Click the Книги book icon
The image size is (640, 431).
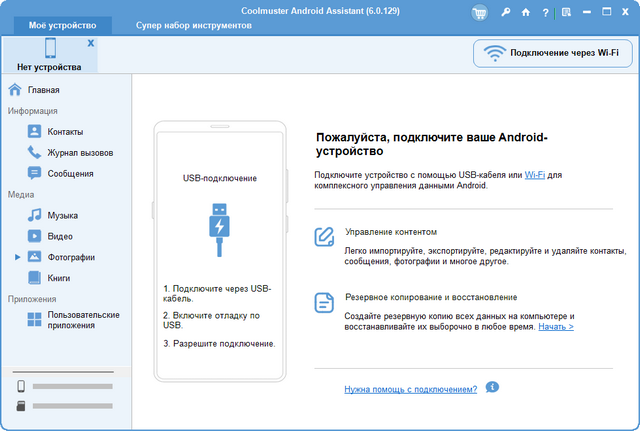(34, 278)
